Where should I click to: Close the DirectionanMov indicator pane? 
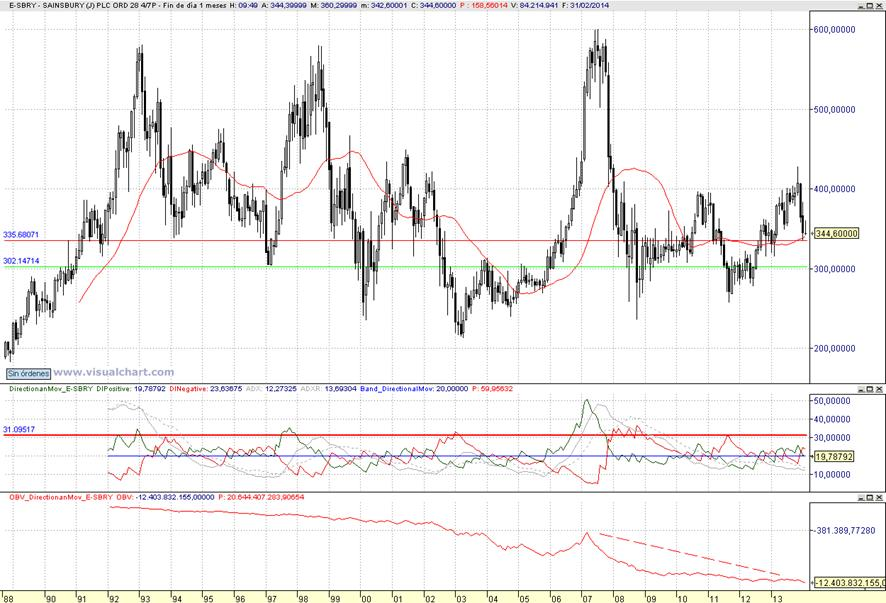tap(879, 389)
